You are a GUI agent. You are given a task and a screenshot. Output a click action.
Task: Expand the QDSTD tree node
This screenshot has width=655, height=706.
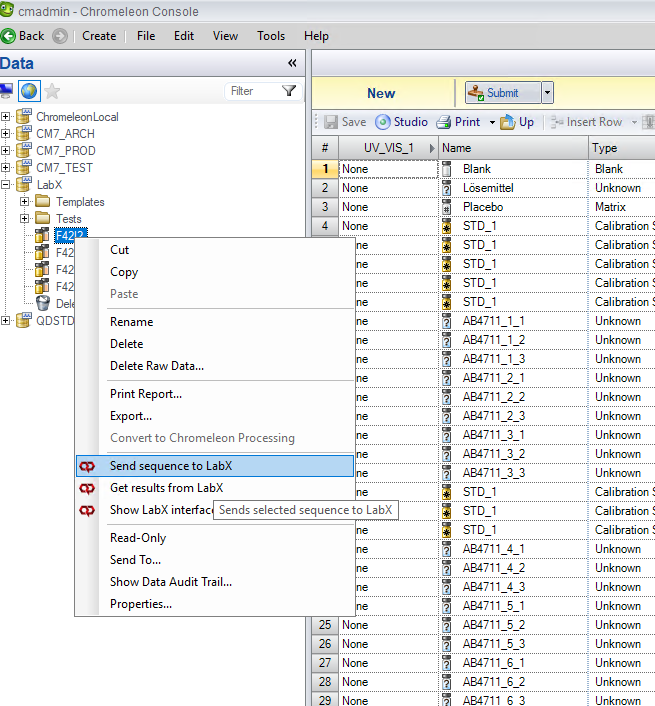[5, 321]
